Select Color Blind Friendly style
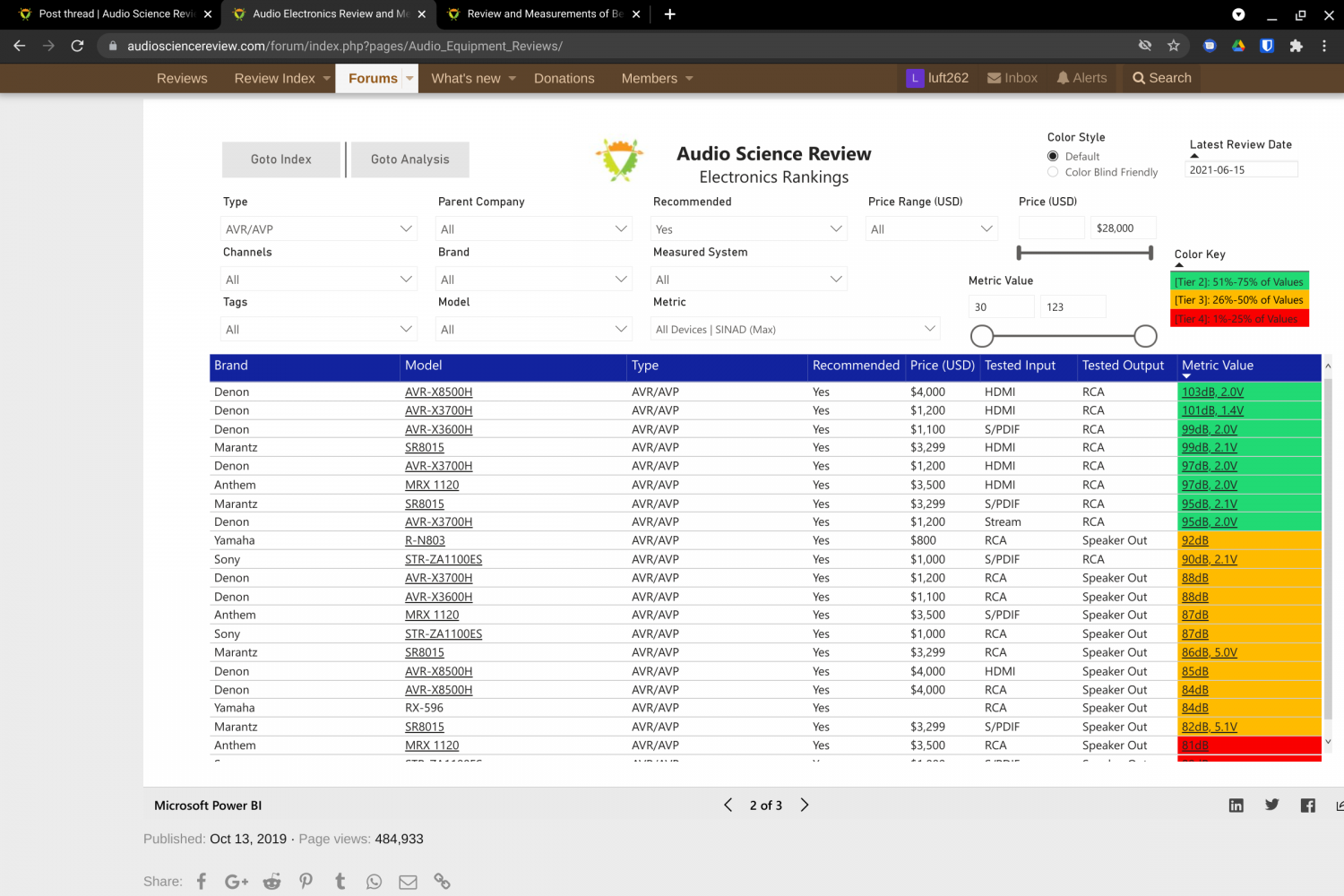1344x896 pixels. (x=1053, y=172)
